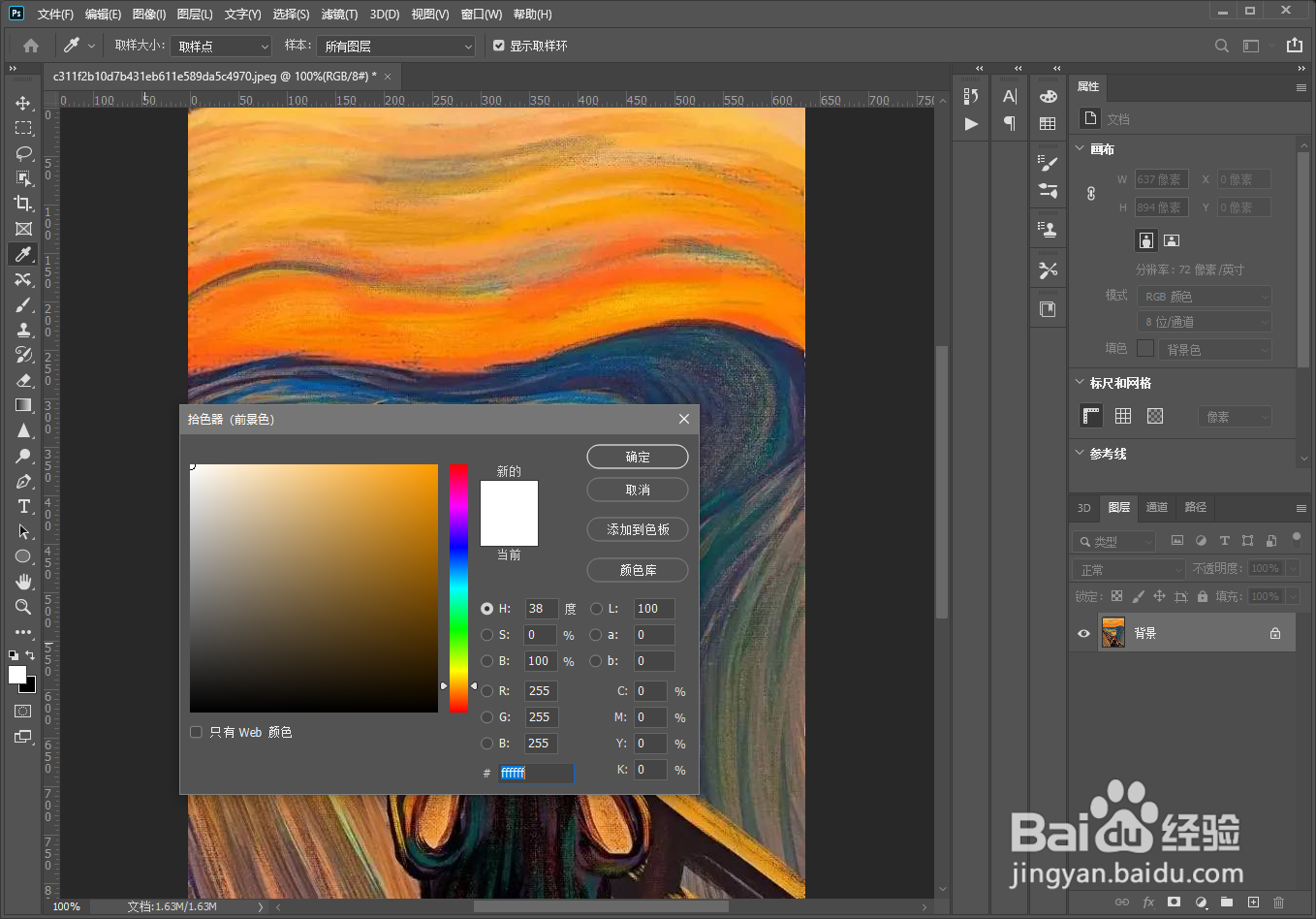Select the Eyedropper tool in the toolbox
This screenshot has width=1316, height=919.
click(x=23, y=254)
